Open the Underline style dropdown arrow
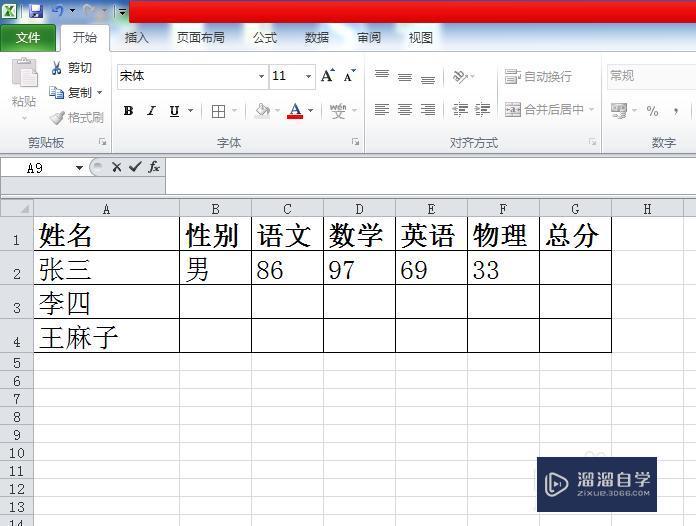 click(x=190, y=110)
